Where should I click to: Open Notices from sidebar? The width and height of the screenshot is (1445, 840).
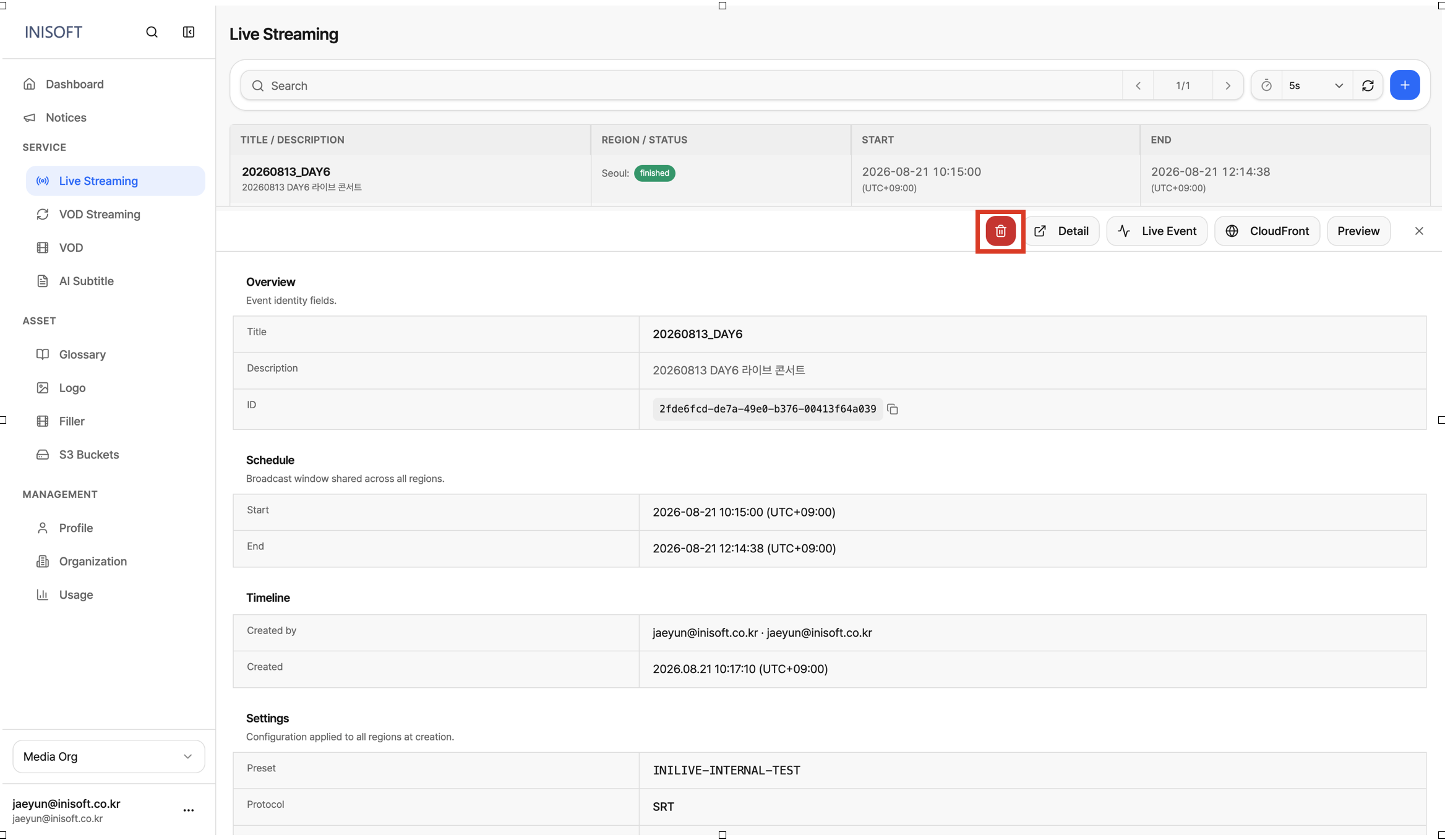tap(109, 118)
